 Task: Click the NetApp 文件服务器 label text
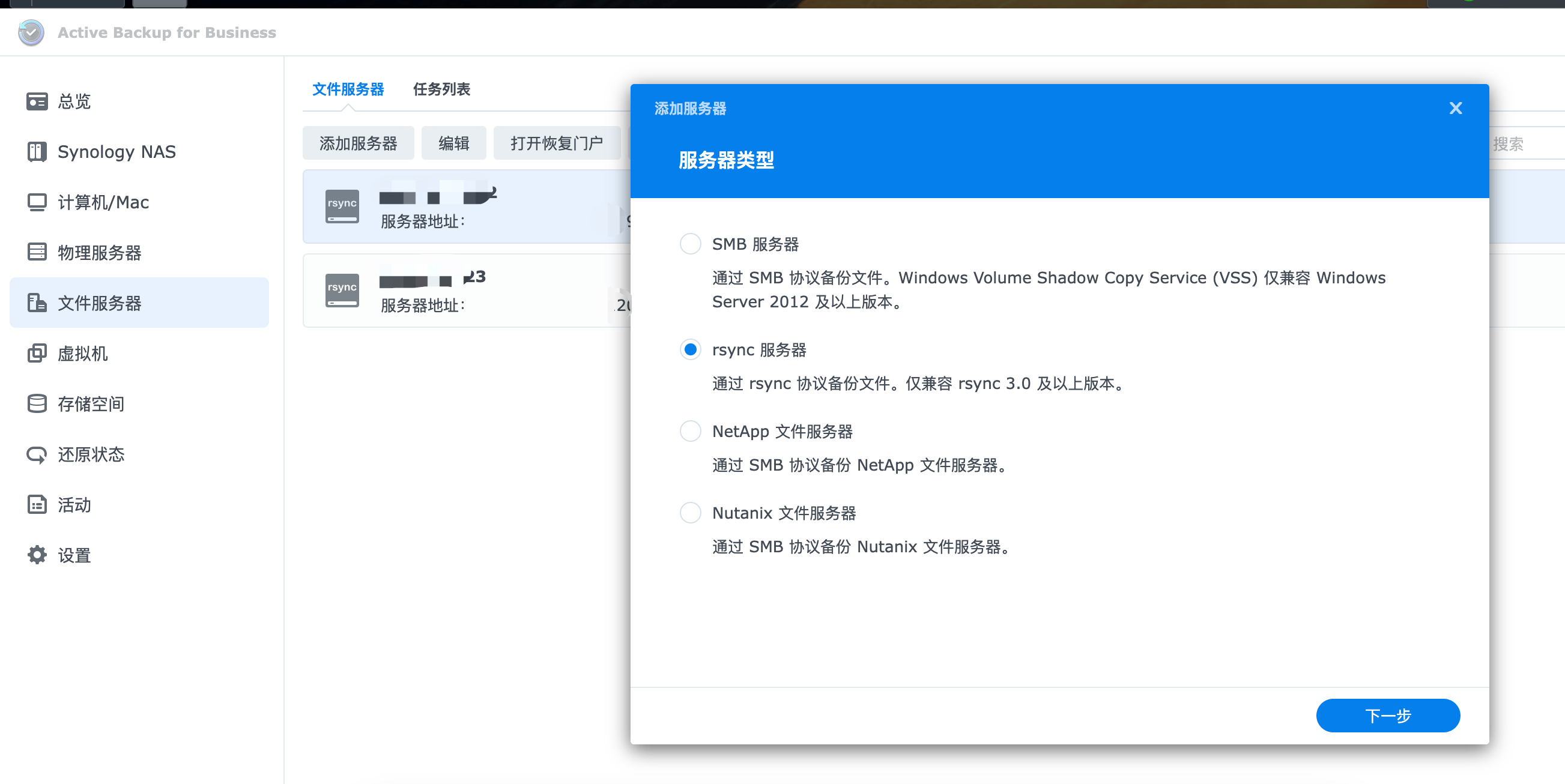pos(782,432)
